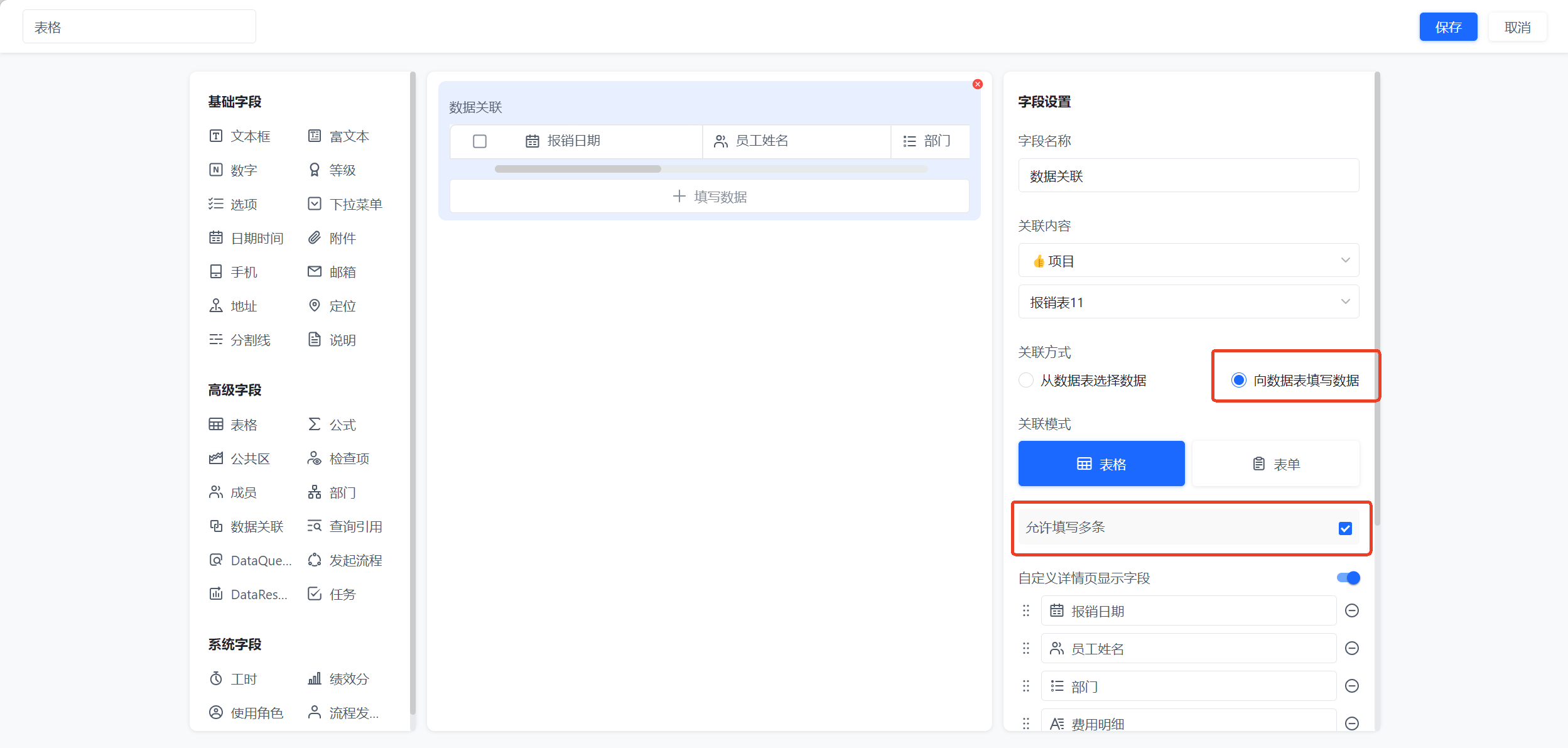Add the 检查项 checklist field
This screenshot has width=1568, height=748.
338,458
